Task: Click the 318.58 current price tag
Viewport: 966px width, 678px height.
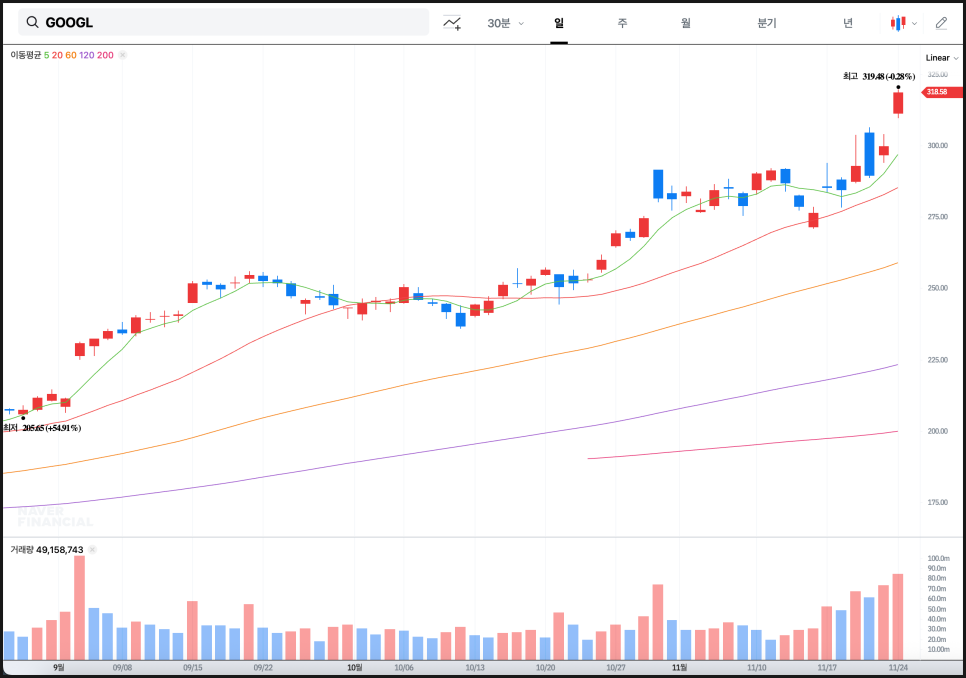Action: [935, 92]
